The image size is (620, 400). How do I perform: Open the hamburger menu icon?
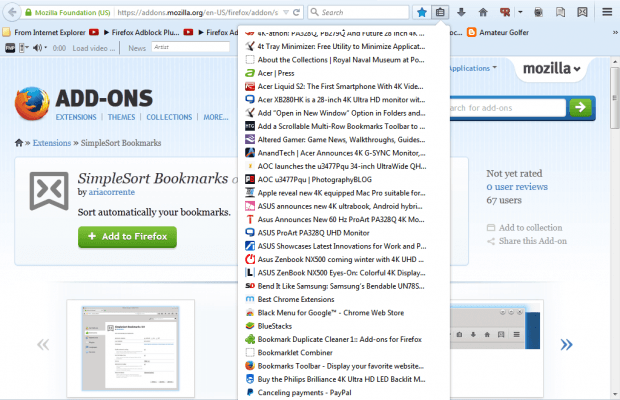pyautogui.click(x=607, y=12)
